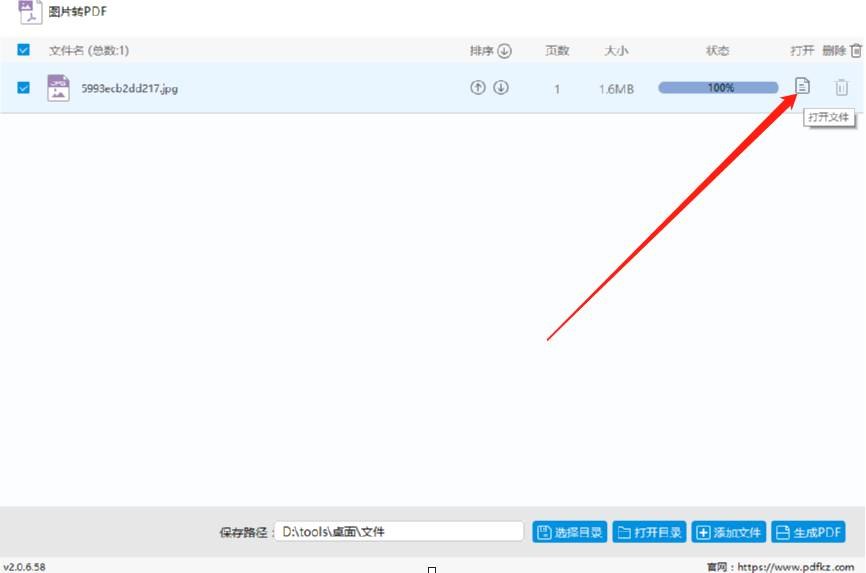Delete the 5993ecb2dd217.jpg row with trash icon
The width and height of the screenshot is (866, 573).
[x=841, y=87]
